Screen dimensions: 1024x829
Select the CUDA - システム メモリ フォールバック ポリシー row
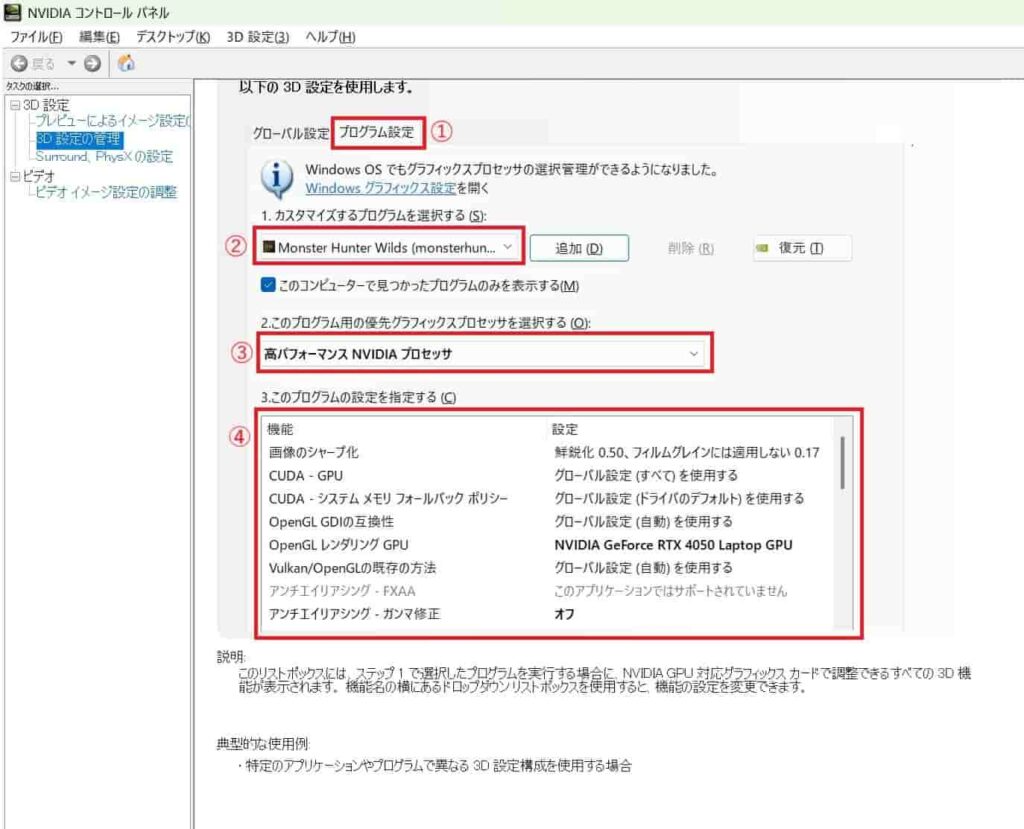click(x=547, y=498)
